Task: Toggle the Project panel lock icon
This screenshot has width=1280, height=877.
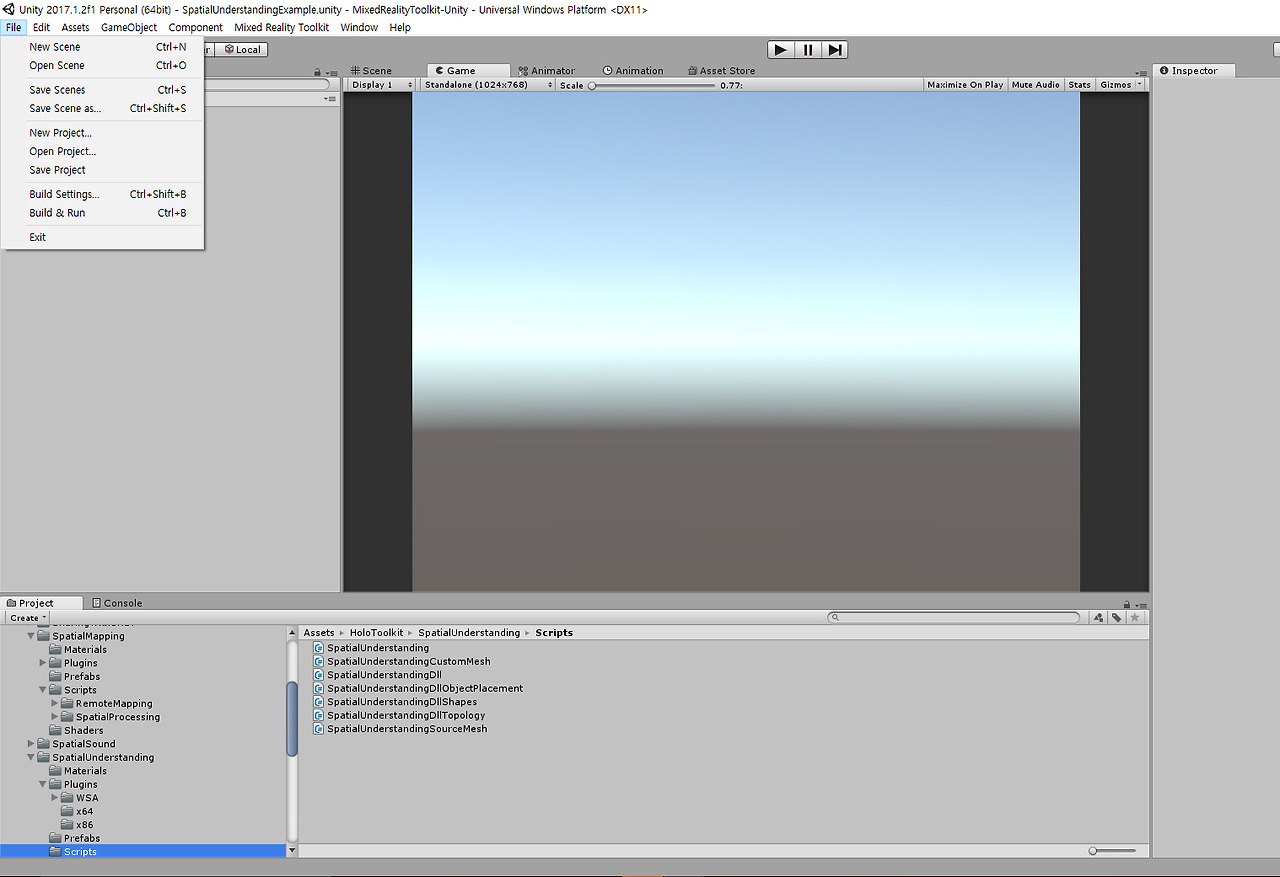Action: pyautogui.click(x=1127, y=604)
